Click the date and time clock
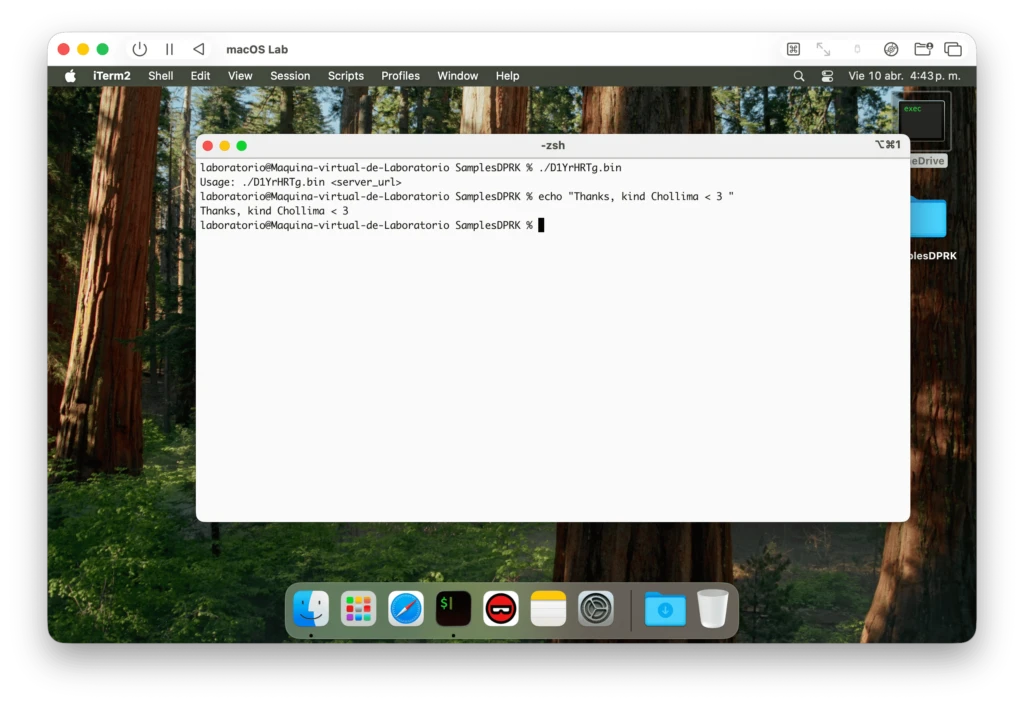Viewport: 1024px width, 706px height. pos(903,76)
